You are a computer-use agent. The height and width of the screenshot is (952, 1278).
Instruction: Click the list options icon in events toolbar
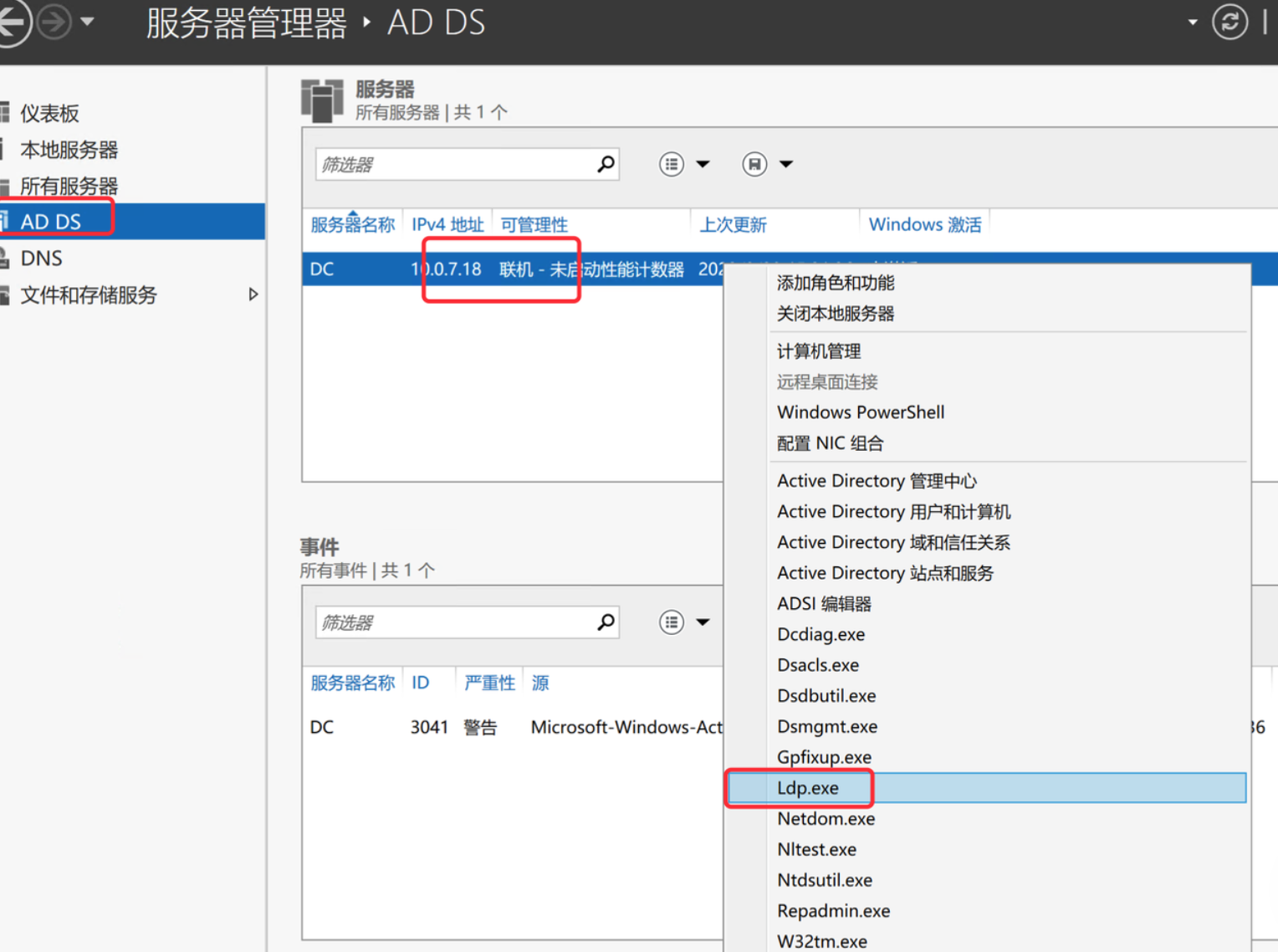point(672,622)
